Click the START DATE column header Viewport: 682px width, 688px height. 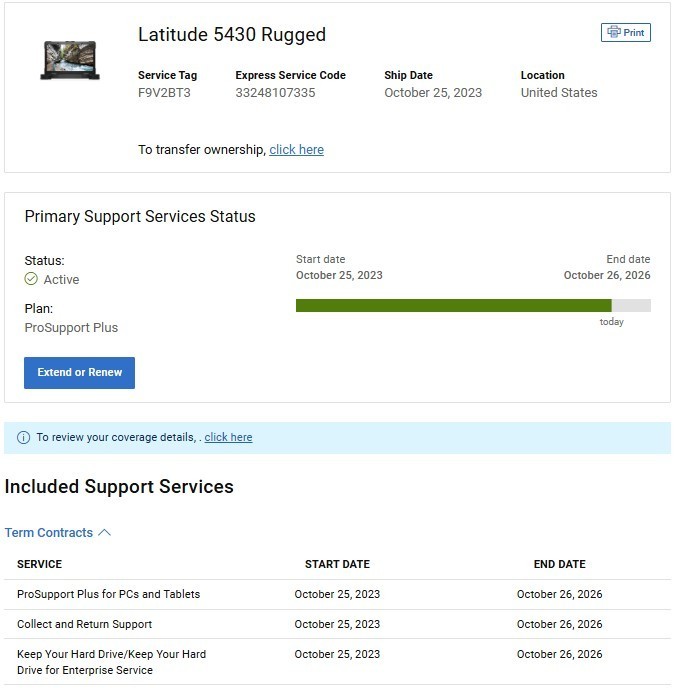click(337, 564)
